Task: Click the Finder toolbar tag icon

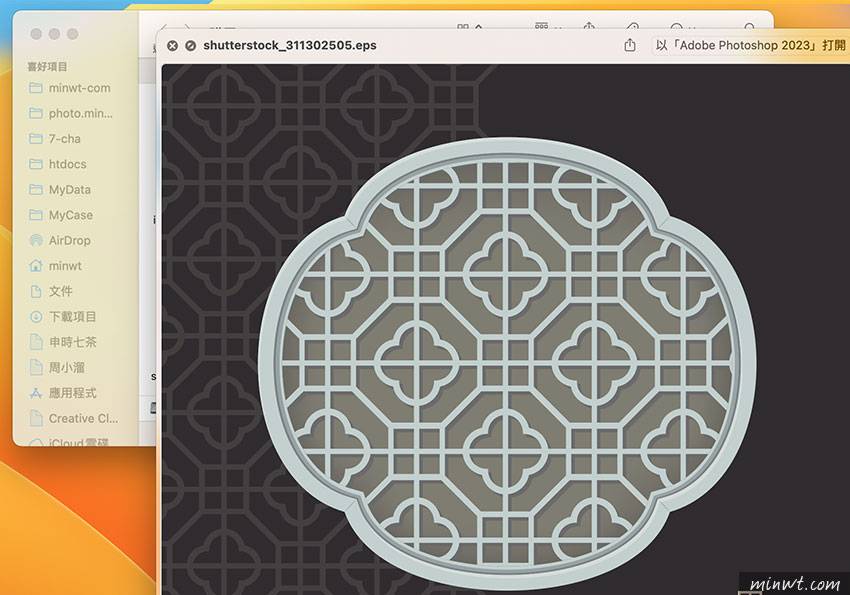Action: (632, 28)
